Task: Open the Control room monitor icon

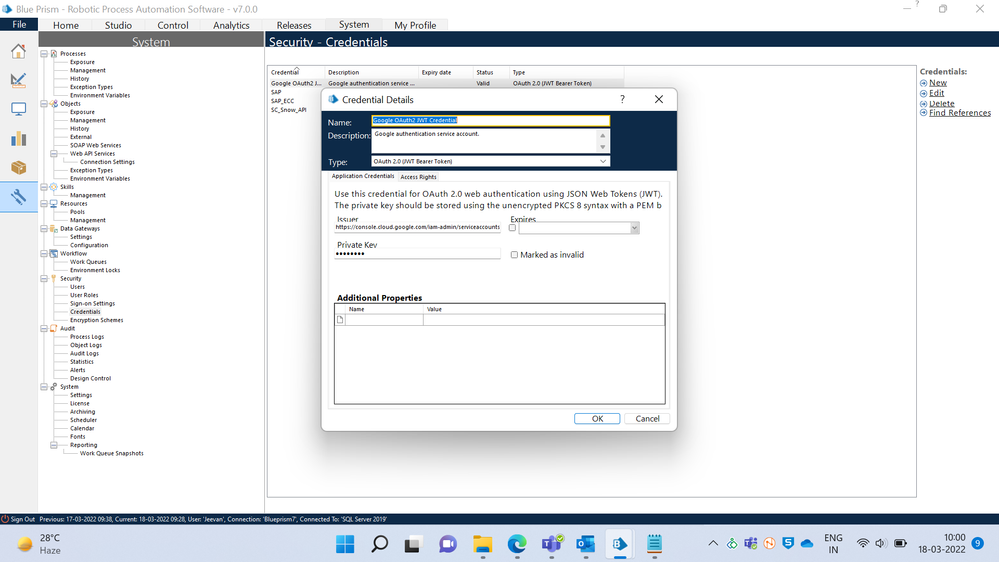Action: pyautogui.click(x=18, y=109)
